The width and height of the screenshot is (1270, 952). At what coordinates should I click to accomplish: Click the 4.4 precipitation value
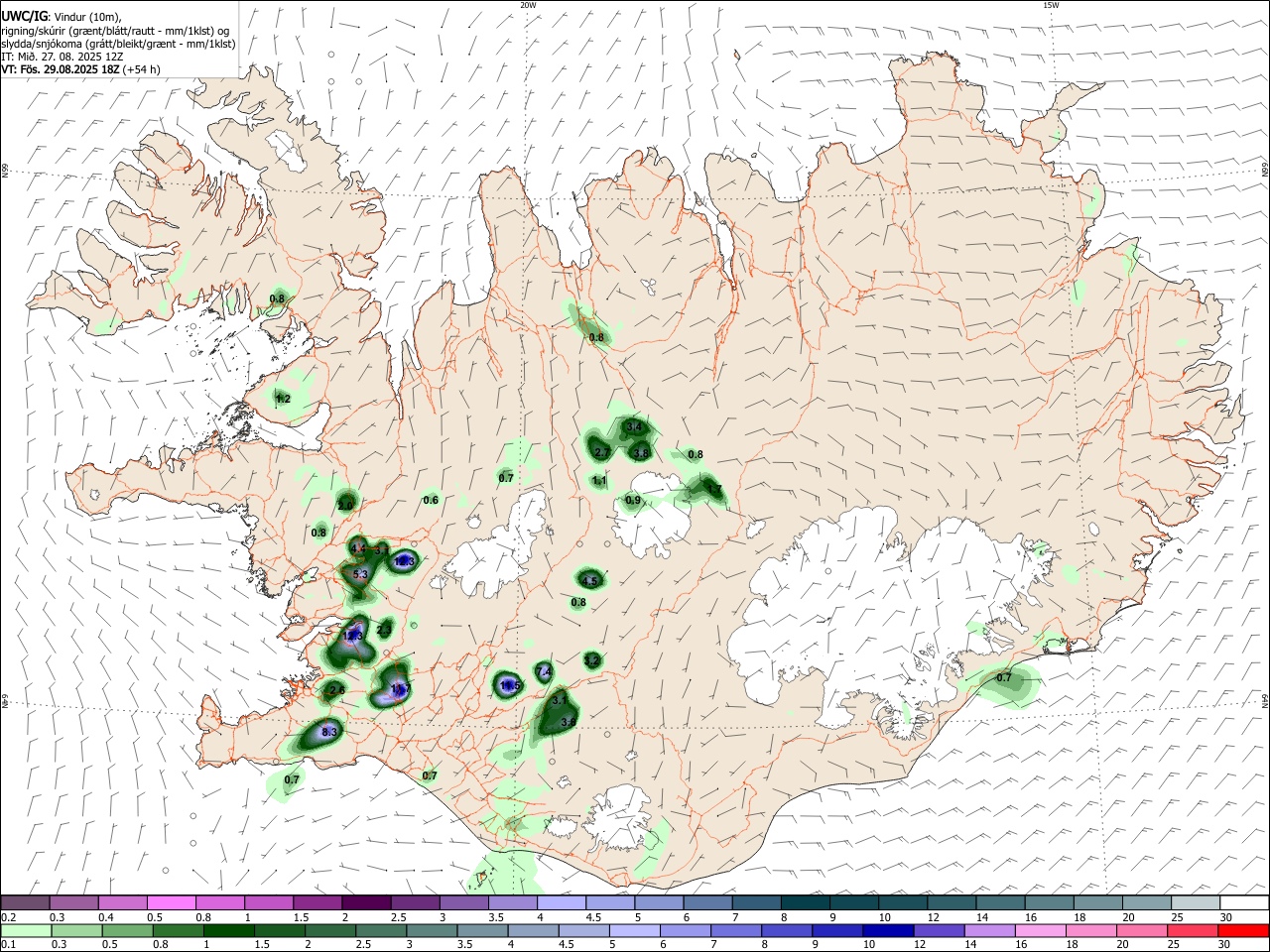click(x=358, y=548)
